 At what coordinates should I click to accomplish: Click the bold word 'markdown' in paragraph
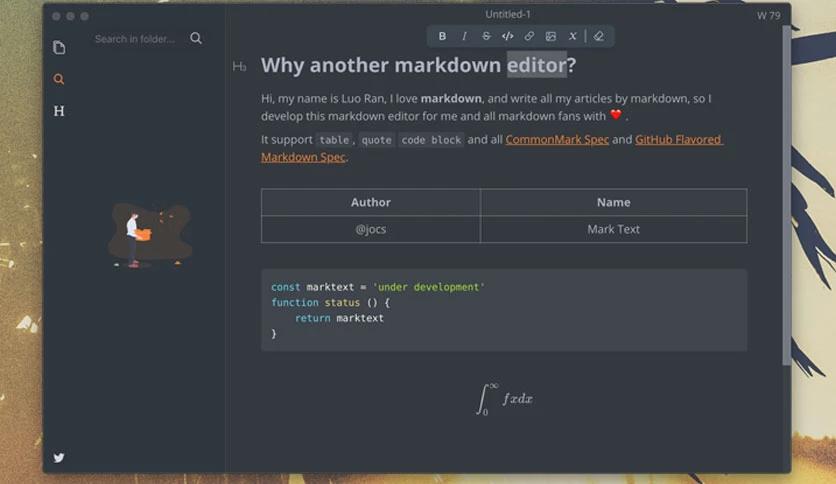(451, 99)
